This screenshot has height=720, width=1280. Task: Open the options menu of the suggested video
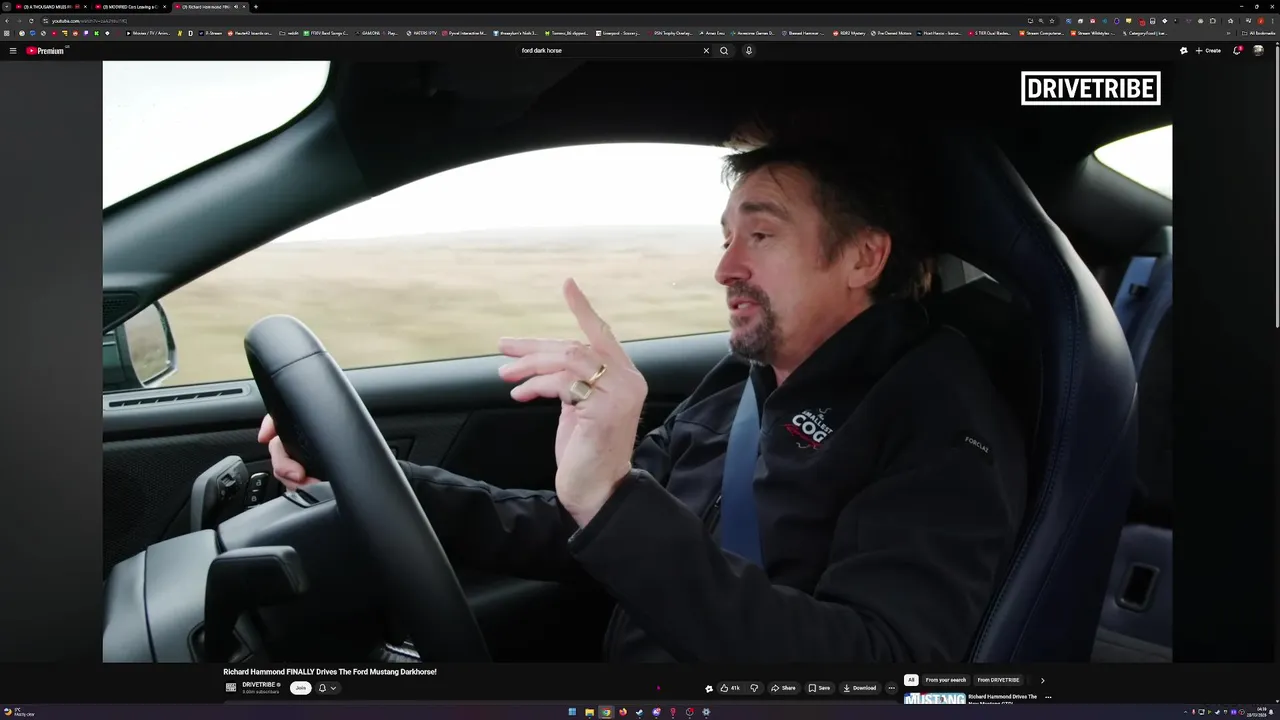tap(1048, 697)
